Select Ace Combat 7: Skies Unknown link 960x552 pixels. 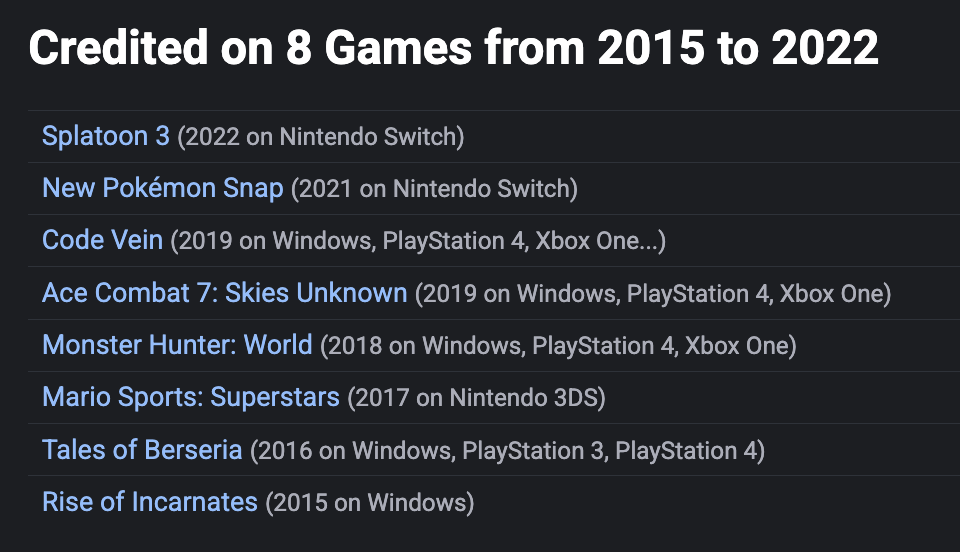(x=225, y=293)
